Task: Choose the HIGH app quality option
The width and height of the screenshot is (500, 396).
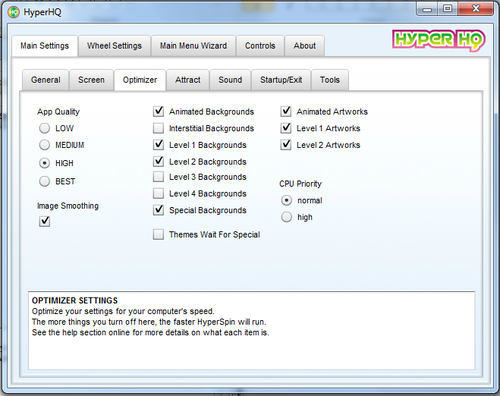Action: coord(44,163)
